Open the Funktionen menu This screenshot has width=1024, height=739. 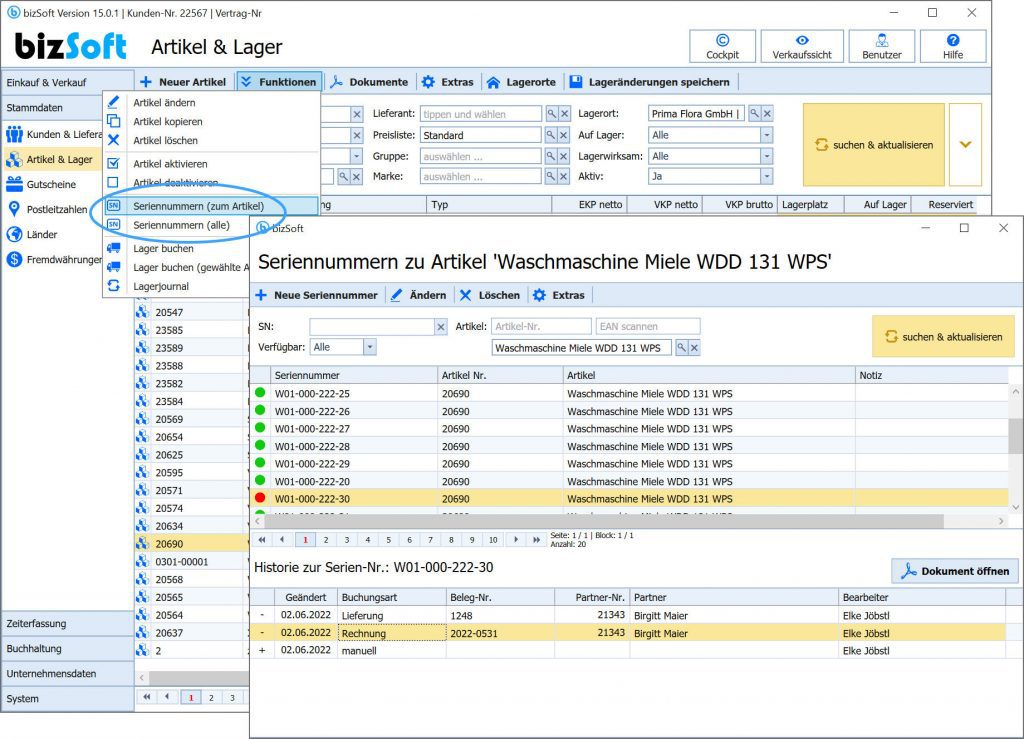point(279,82)
